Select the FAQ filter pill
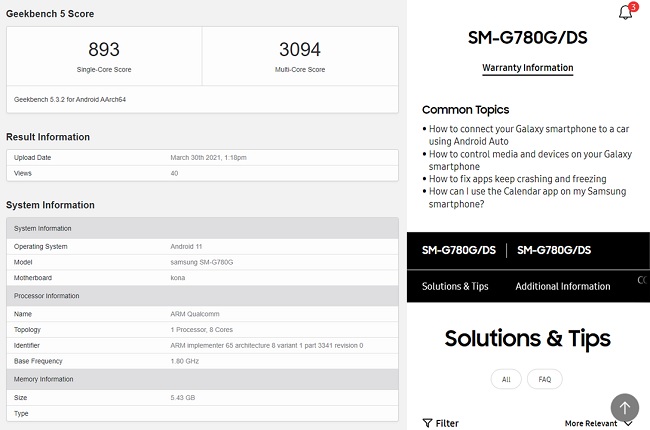The image size is (650, 430). click(545, 379)
